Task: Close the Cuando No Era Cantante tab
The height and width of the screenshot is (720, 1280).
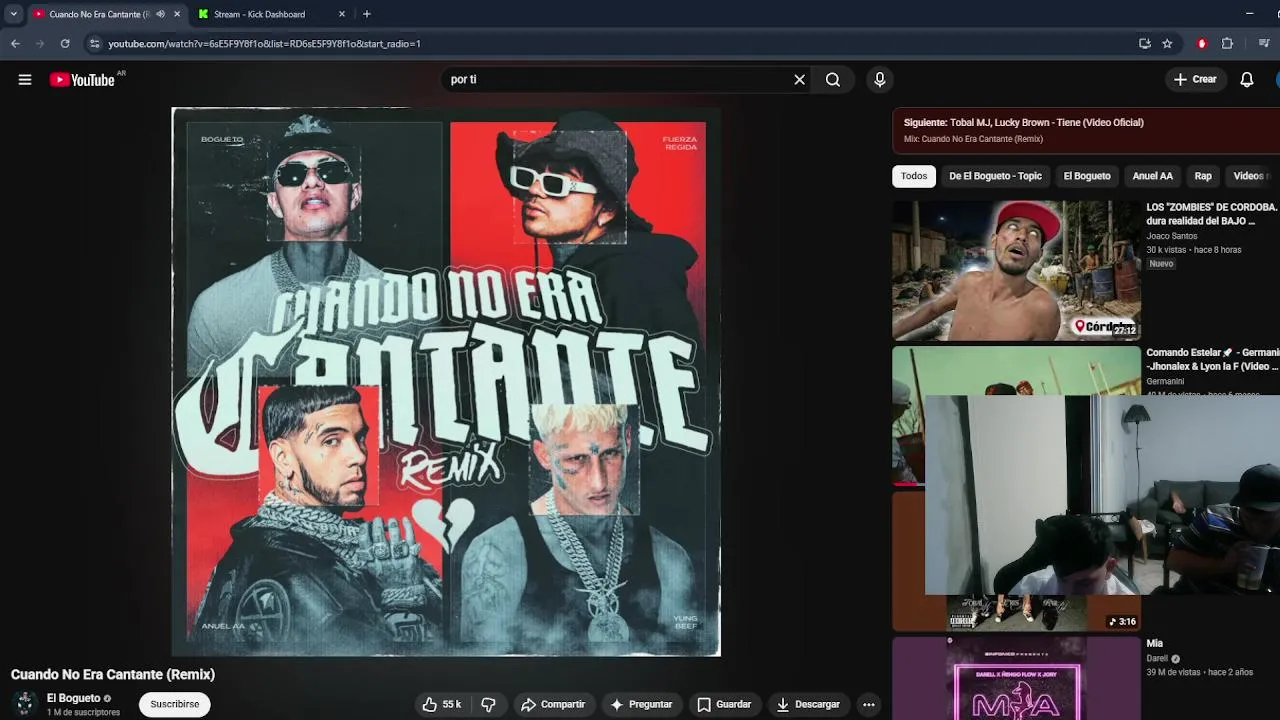Action: pyautogui.click(x=177, y=14)
